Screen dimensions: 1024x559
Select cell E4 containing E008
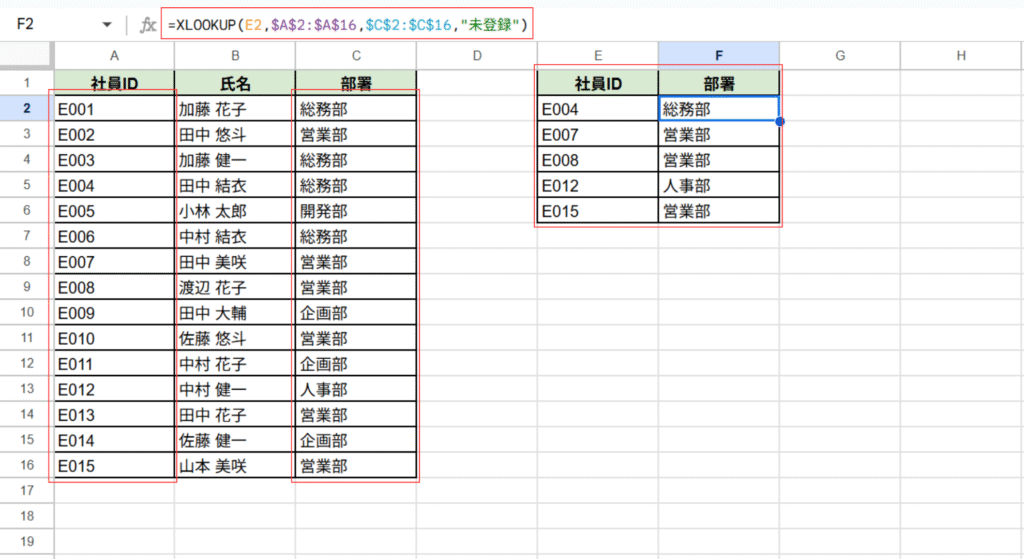tap(598, 160)
